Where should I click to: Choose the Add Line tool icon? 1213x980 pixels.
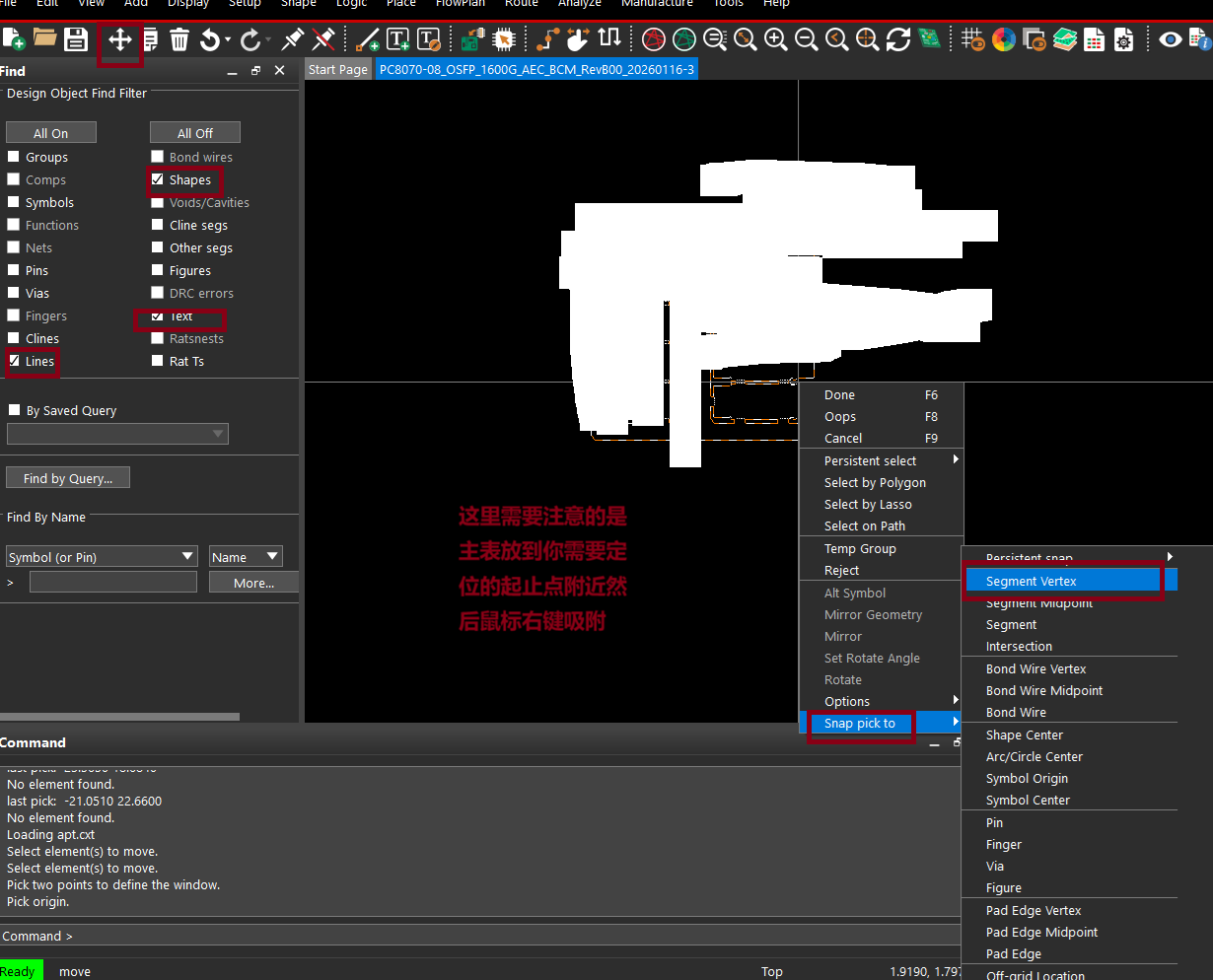(368, 39)
